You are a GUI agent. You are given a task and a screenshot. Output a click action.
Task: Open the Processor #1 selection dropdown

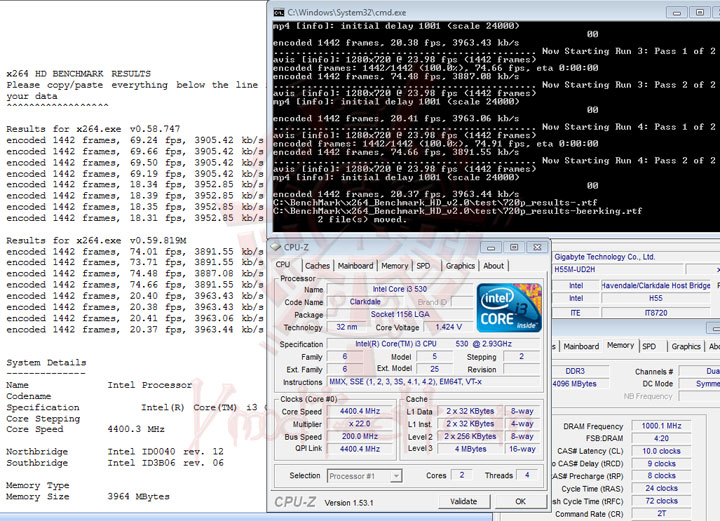click(x=365, y=476)
